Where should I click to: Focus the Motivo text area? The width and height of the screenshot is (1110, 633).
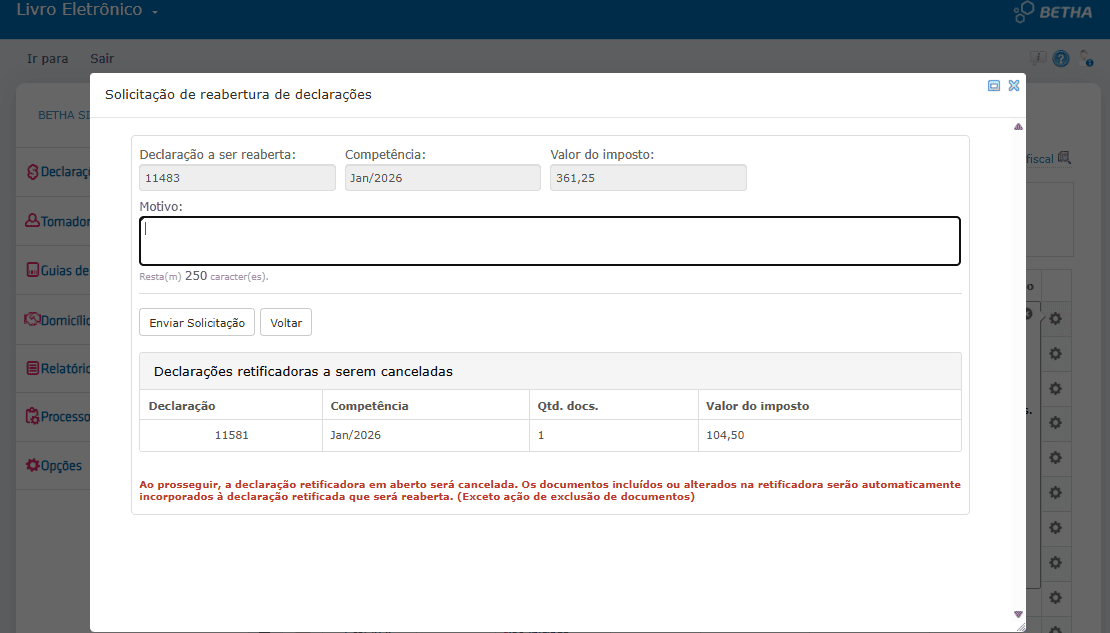click(549, 241)
